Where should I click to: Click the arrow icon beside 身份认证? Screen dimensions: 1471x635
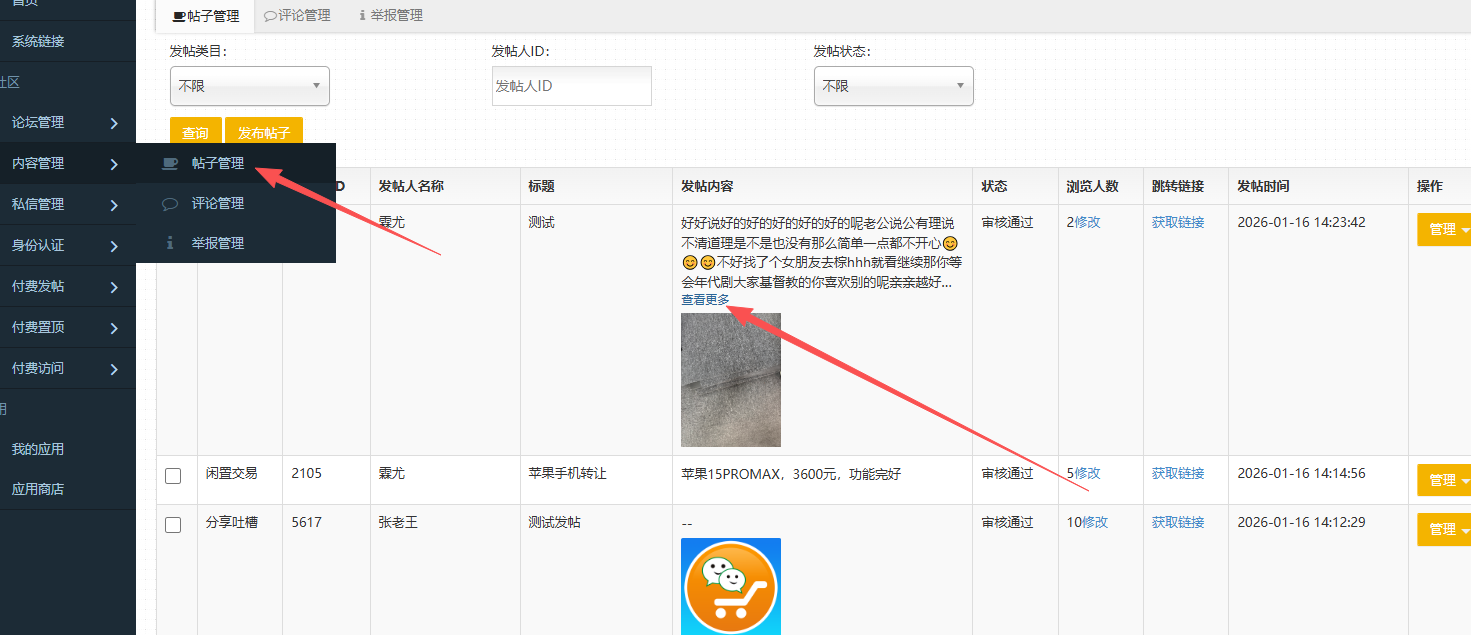[114, 246]
